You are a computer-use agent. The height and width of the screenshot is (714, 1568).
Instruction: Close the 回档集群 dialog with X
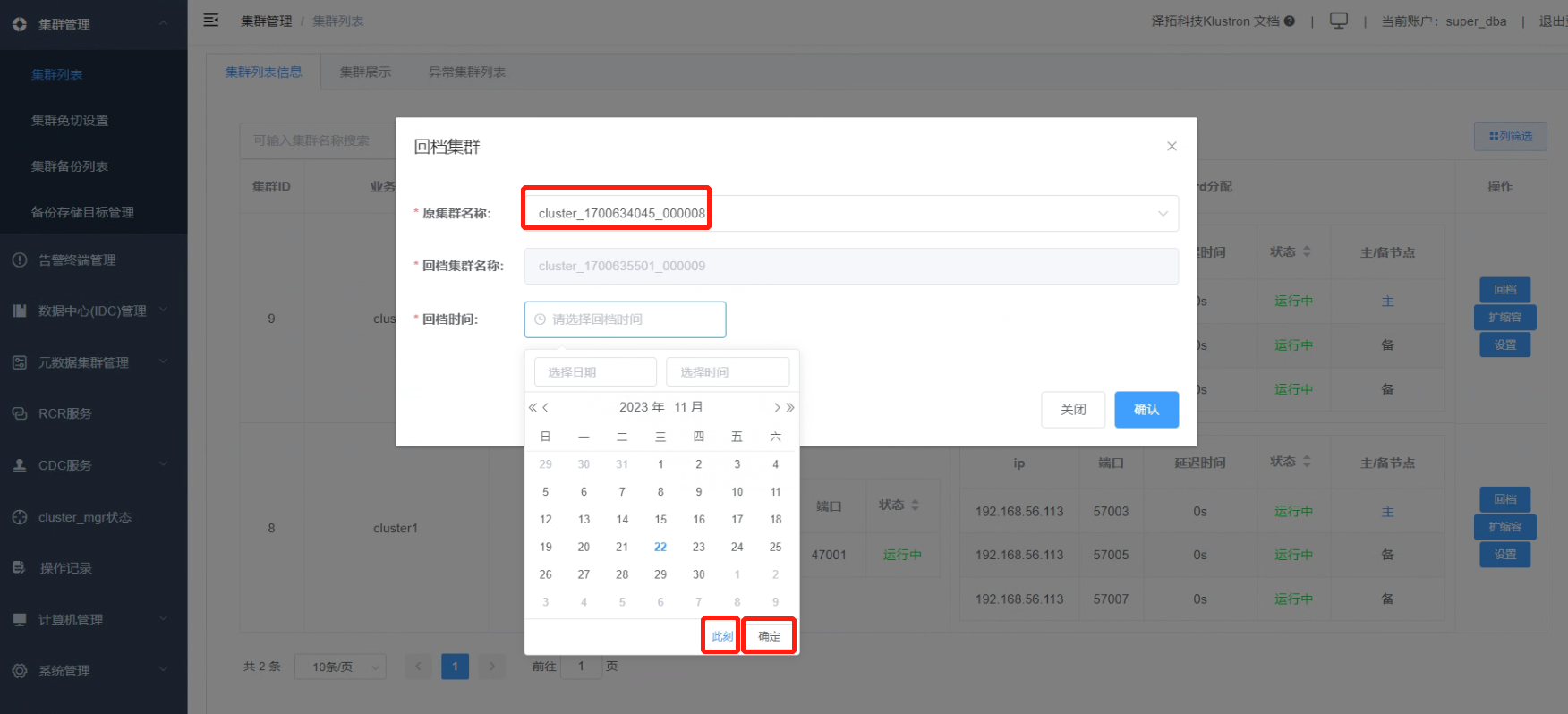(x=1172, y=146)
